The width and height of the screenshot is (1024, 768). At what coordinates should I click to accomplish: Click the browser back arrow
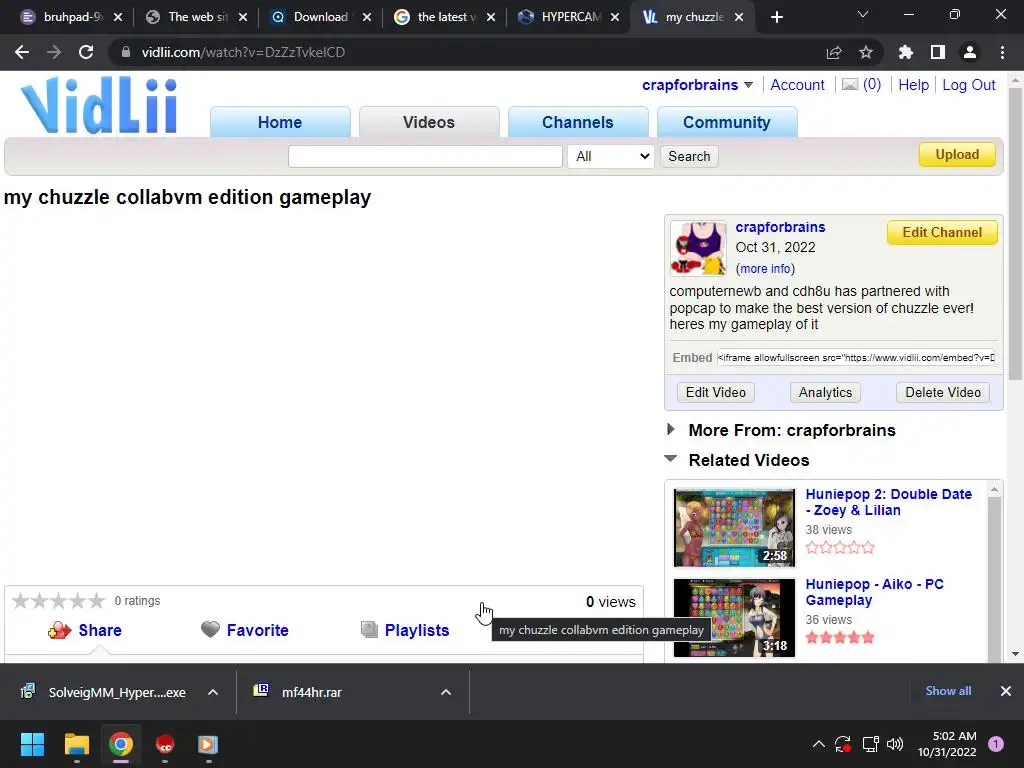point(22,52)
